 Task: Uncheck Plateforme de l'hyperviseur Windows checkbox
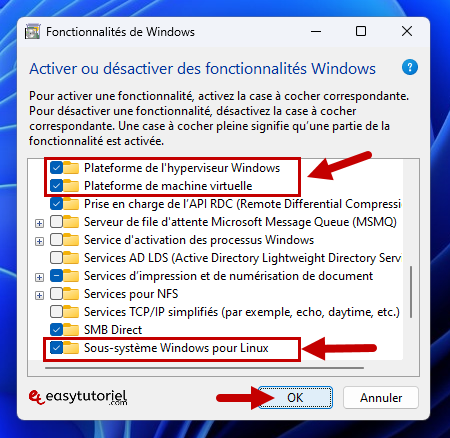(x=56, y=168)
